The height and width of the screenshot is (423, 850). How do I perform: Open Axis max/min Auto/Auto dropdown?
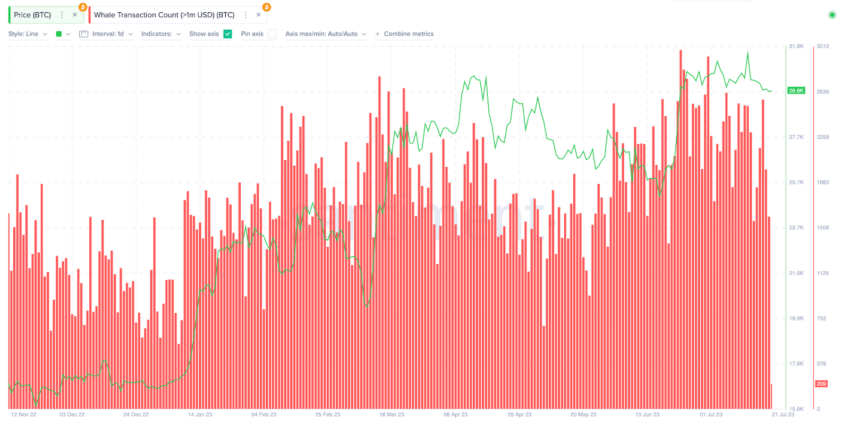pos(326,34)
